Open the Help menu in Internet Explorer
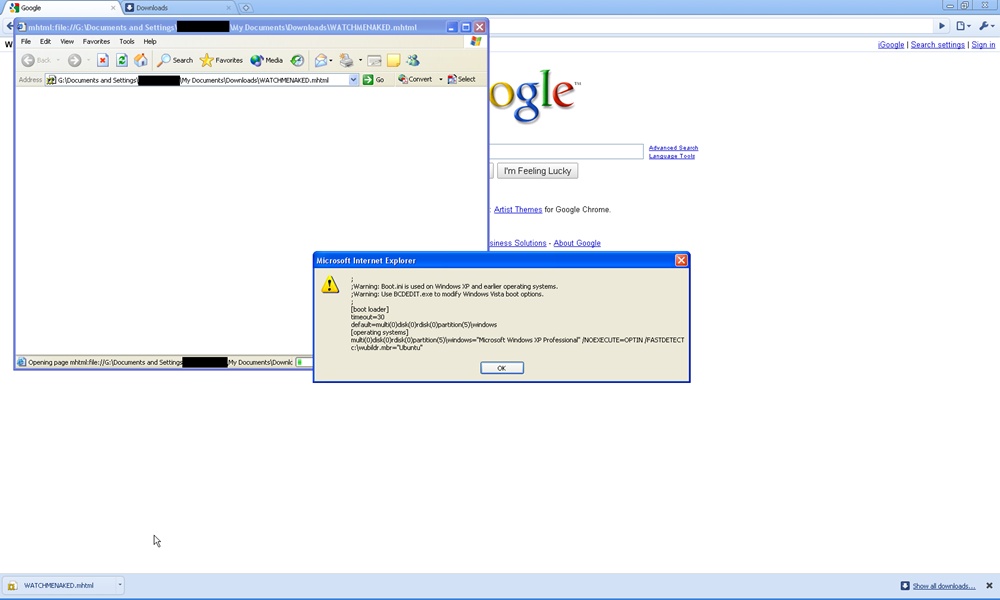 tap(150, 41)
